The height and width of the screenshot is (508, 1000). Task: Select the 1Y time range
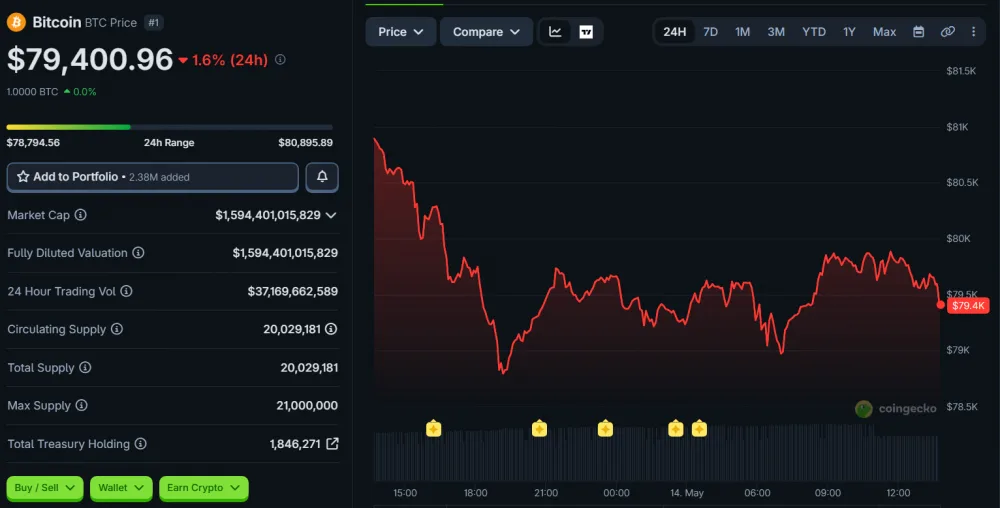(x=849, y=32)
